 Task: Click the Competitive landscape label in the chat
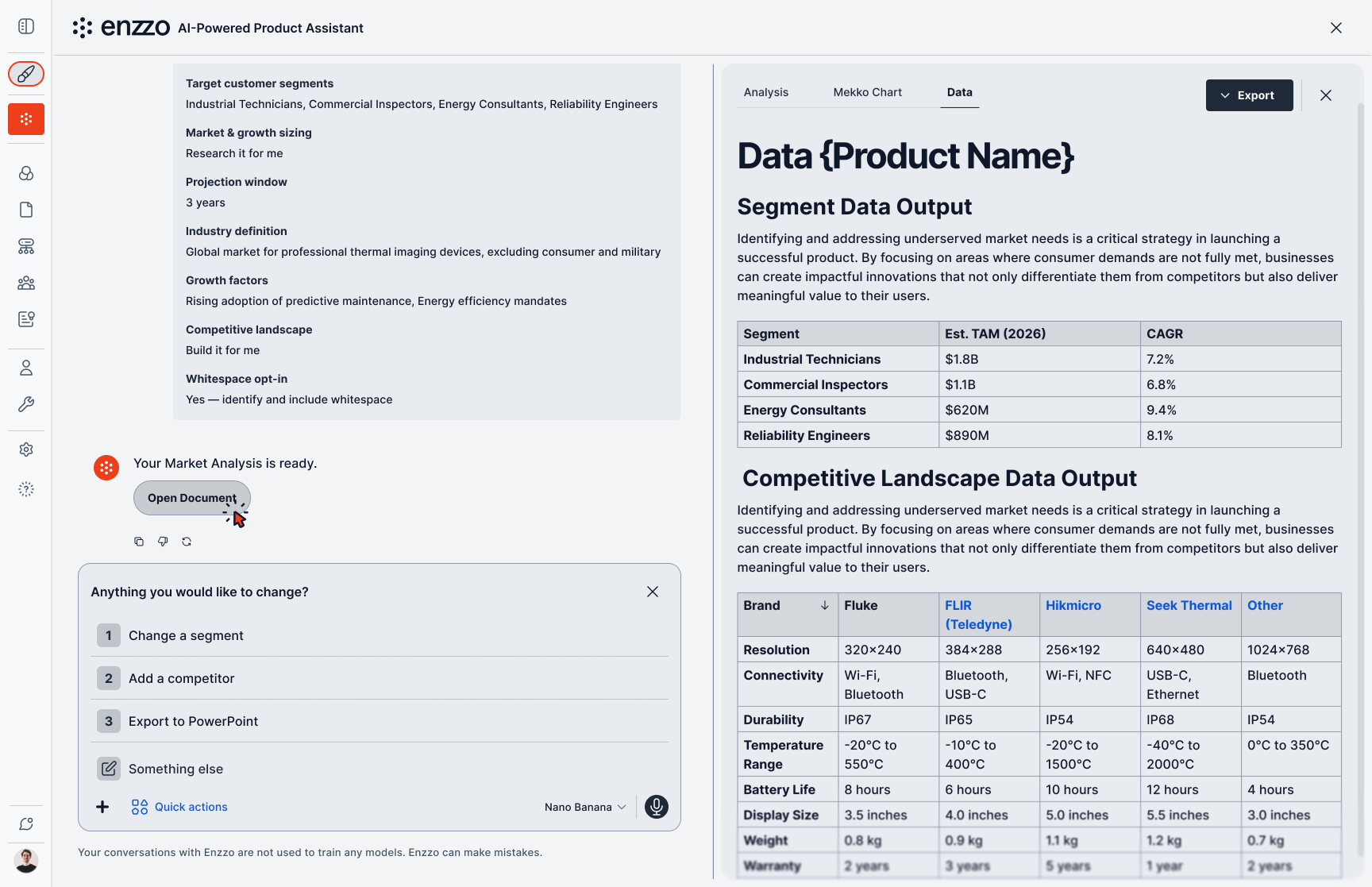249,330
